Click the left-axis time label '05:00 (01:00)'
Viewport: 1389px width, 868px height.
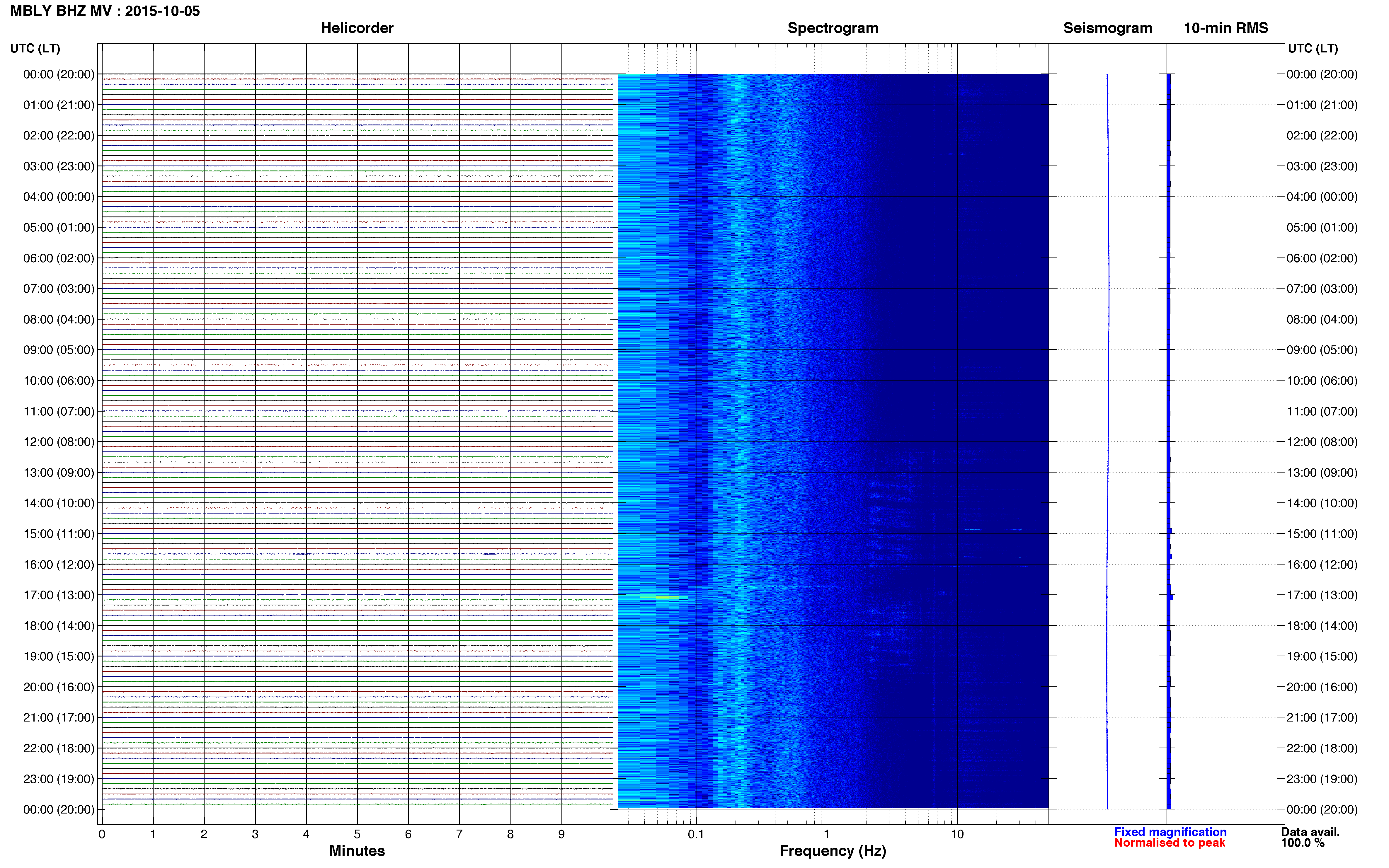coord(59,227)
